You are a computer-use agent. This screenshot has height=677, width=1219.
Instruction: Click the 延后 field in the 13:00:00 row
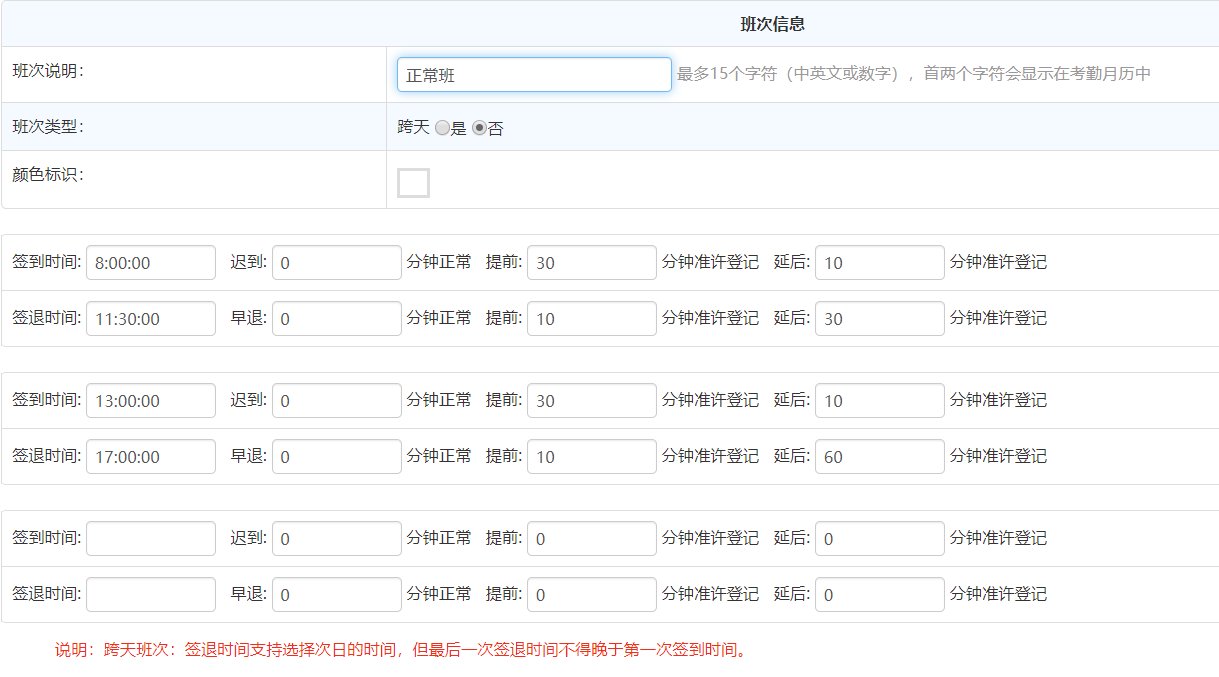[879, 401]
